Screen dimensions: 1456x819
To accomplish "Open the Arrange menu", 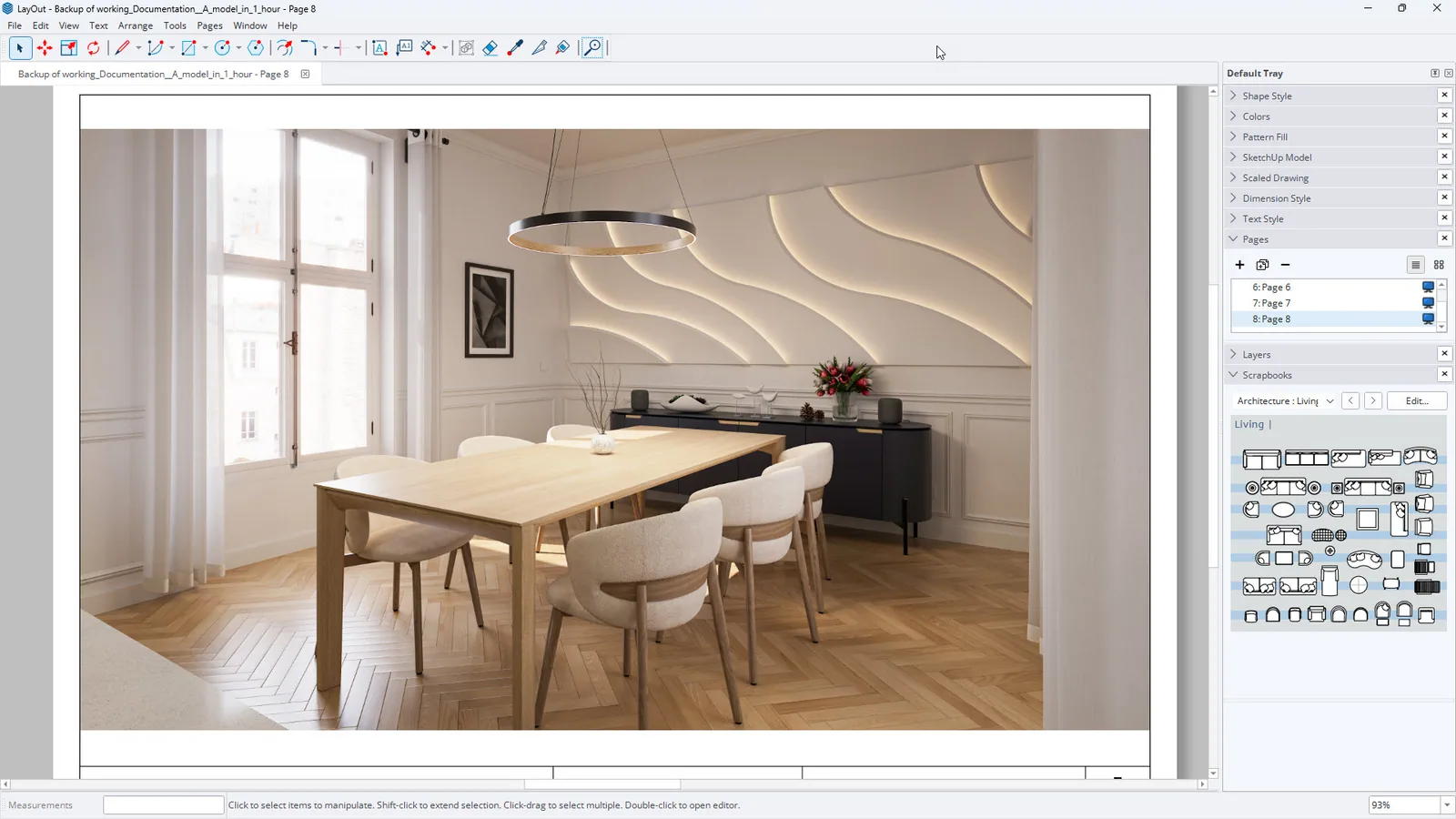I will click(136, 25).
